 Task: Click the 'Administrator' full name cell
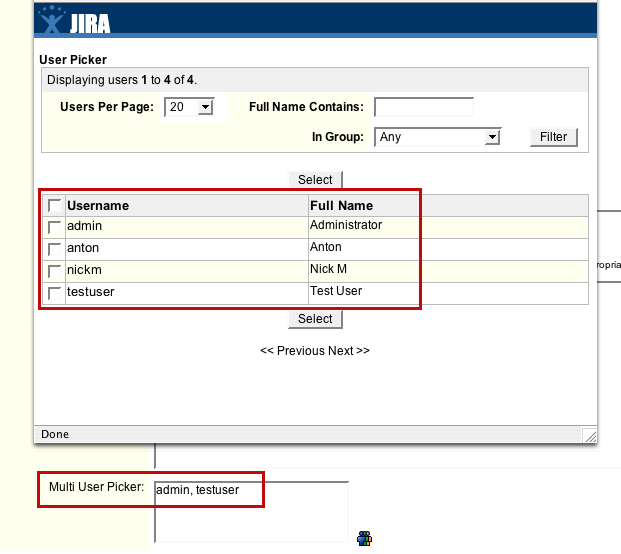pos(448,227)
